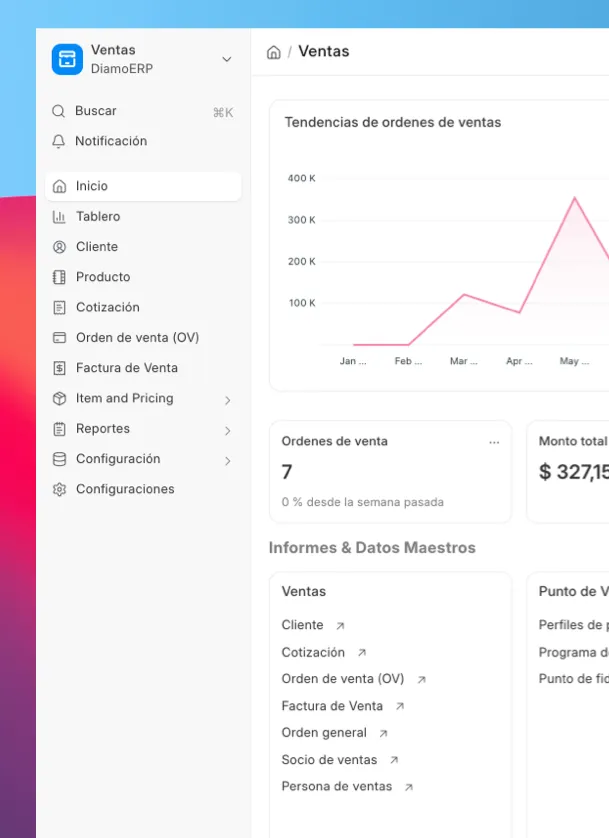This screenshot has width=609, height=838.
Task: Click the Cliente person icon
Action: pyautogui.click(x=59, y=247)
